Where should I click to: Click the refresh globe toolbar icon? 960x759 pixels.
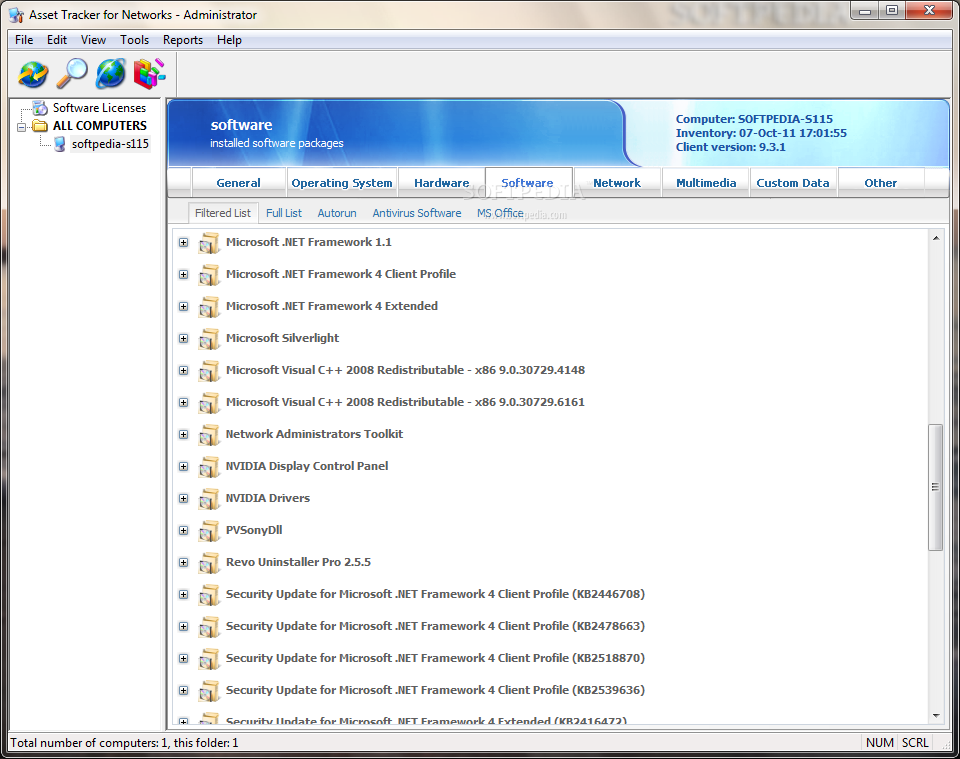(x=33, y=74)
